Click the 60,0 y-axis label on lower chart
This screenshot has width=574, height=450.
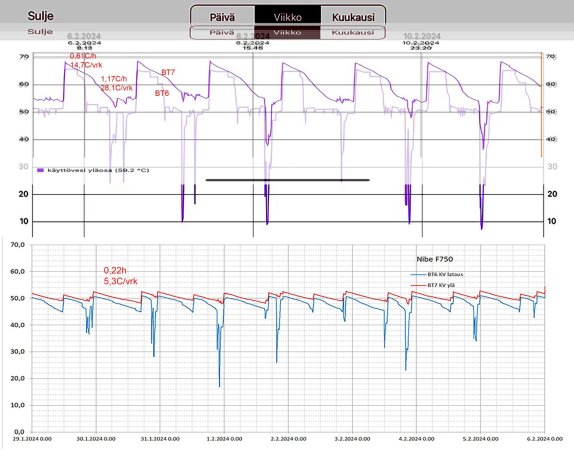point(18,271)
